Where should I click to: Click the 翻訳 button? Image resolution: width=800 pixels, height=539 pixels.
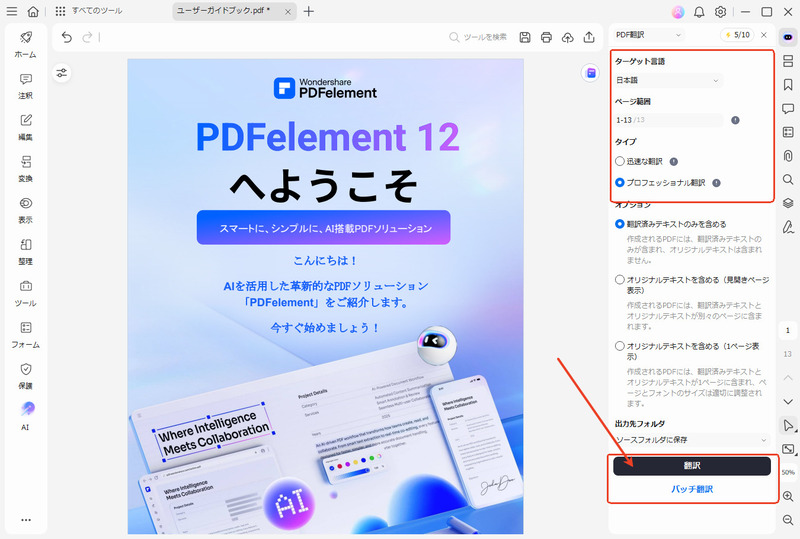pyautogui.click(x=692, y=466)
